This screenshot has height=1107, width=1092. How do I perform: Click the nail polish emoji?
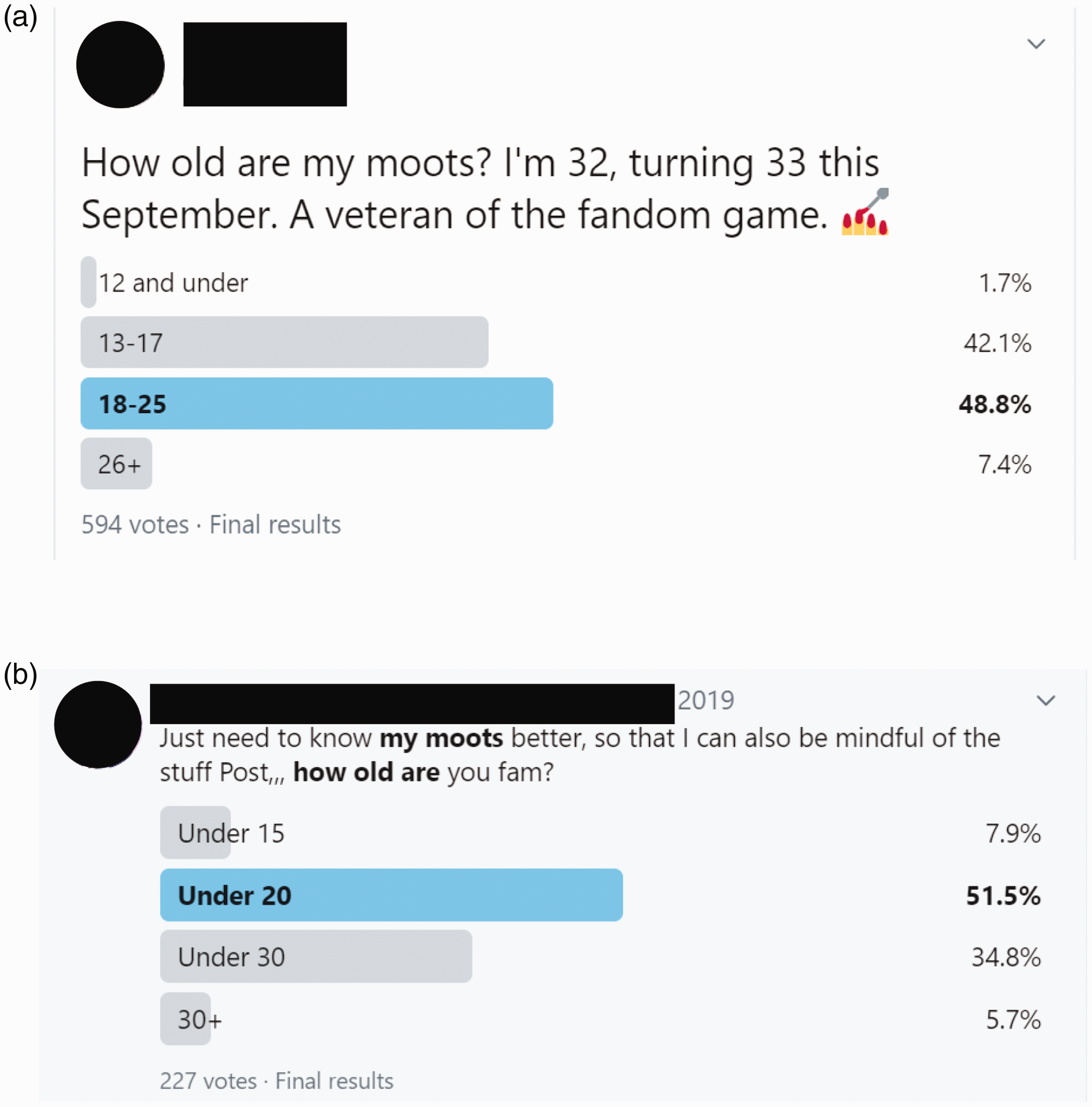coord(865,211)
